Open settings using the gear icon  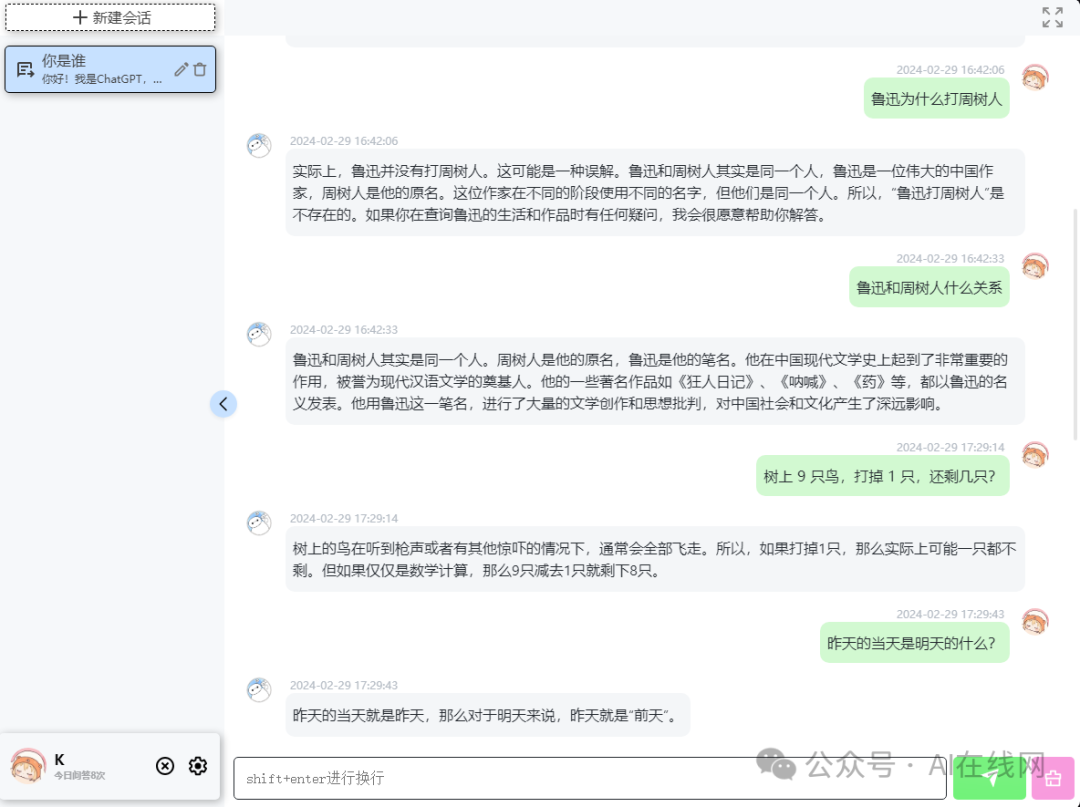197,766
